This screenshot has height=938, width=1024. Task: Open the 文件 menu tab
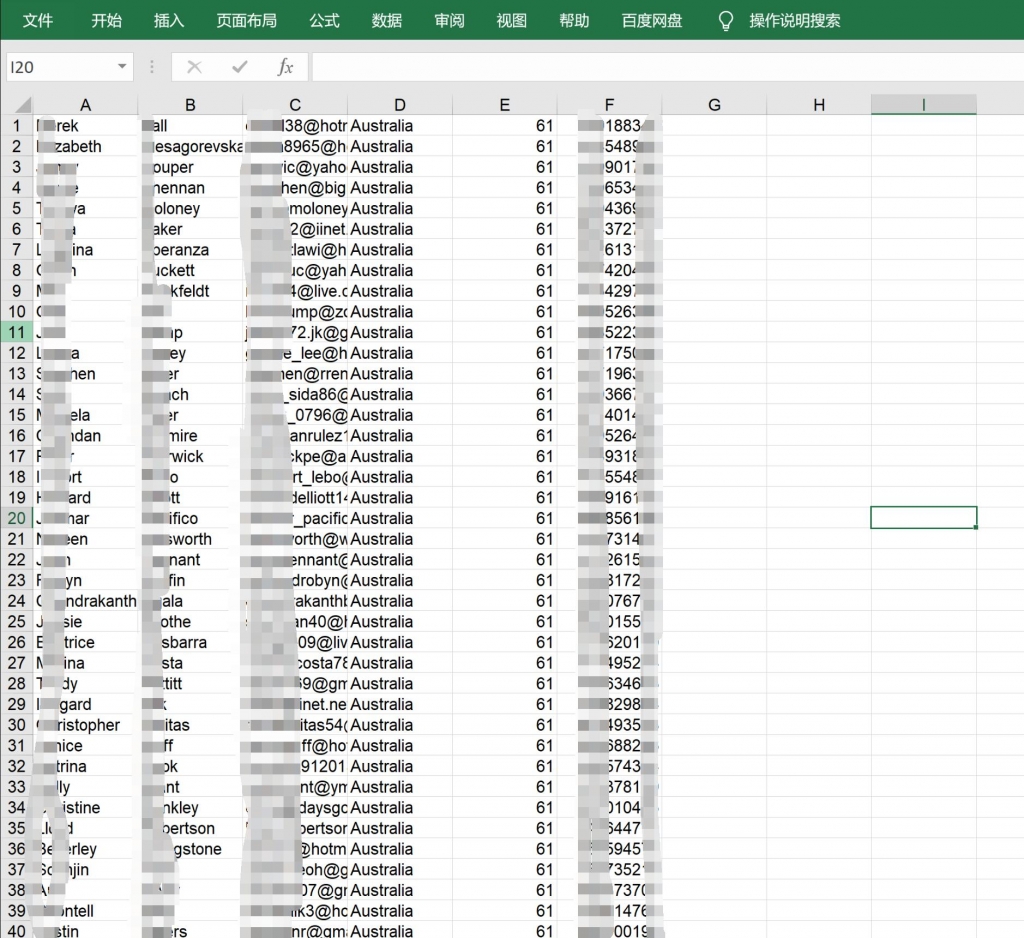coord(38,21)
